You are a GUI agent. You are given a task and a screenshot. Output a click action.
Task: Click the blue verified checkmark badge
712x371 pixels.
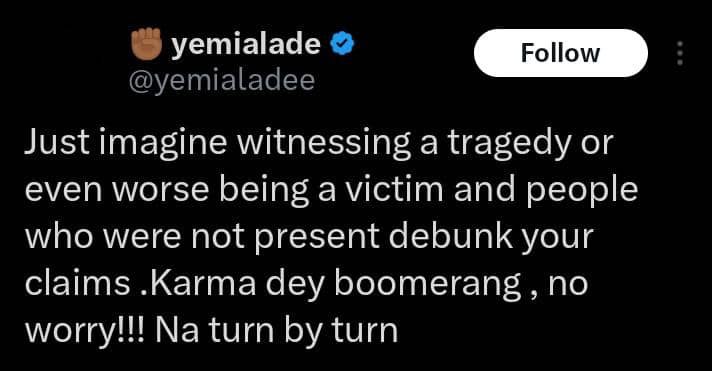[x=342, y=44]
